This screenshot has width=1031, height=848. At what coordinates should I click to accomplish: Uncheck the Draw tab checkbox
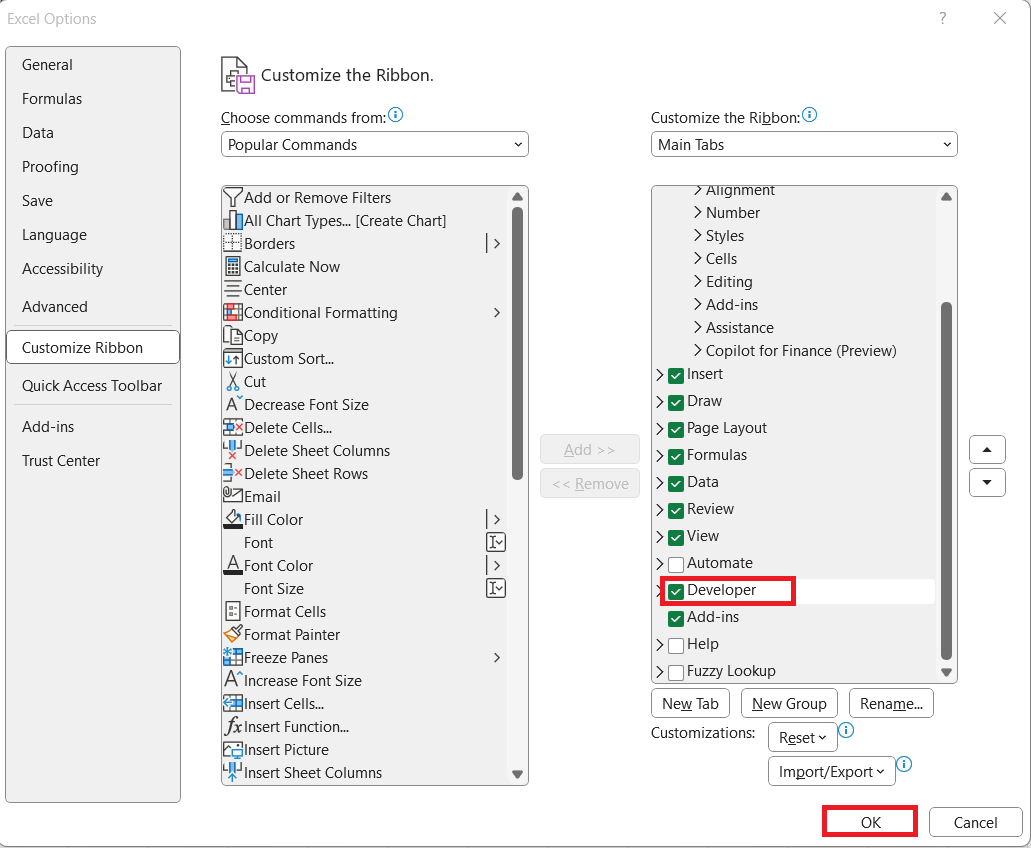675,402
